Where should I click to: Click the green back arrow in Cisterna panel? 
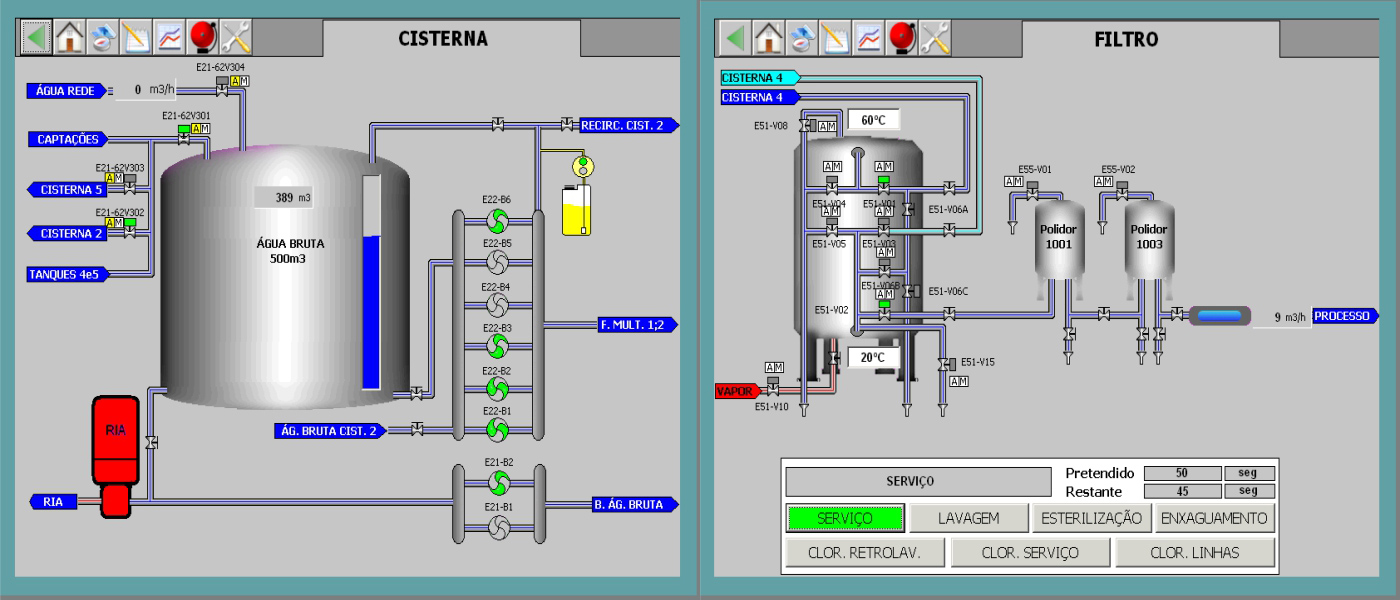(x=34, y=37)
